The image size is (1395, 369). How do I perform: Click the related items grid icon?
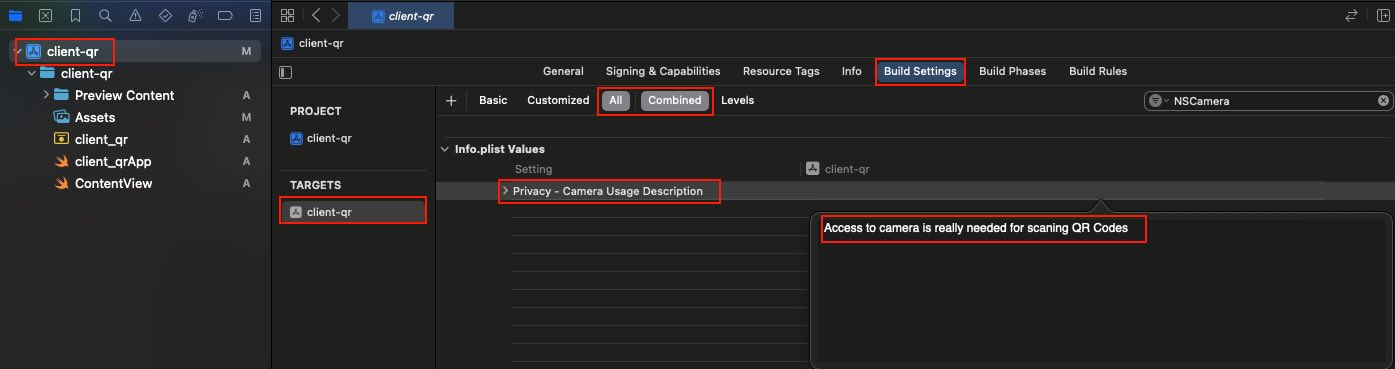point(288,15)
